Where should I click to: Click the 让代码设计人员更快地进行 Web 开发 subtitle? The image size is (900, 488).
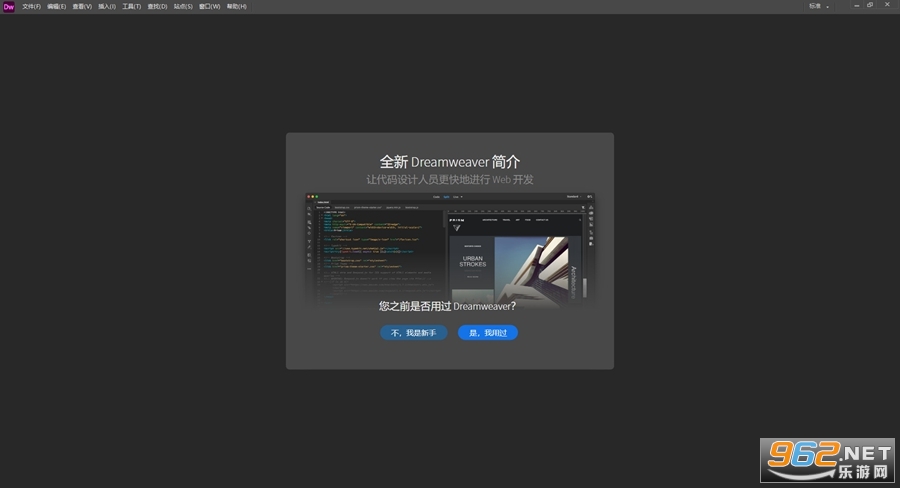(x=450, y=180)
